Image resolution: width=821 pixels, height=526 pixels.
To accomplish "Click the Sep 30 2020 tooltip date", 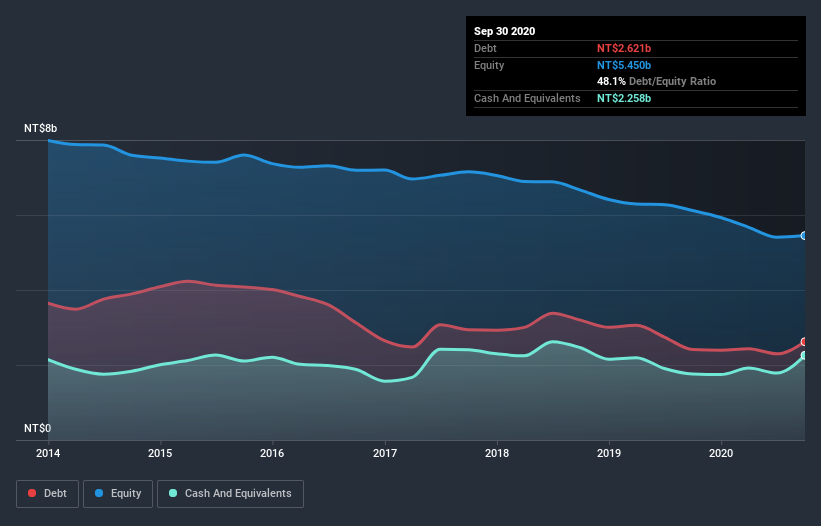I will click(x=505, y=31).
